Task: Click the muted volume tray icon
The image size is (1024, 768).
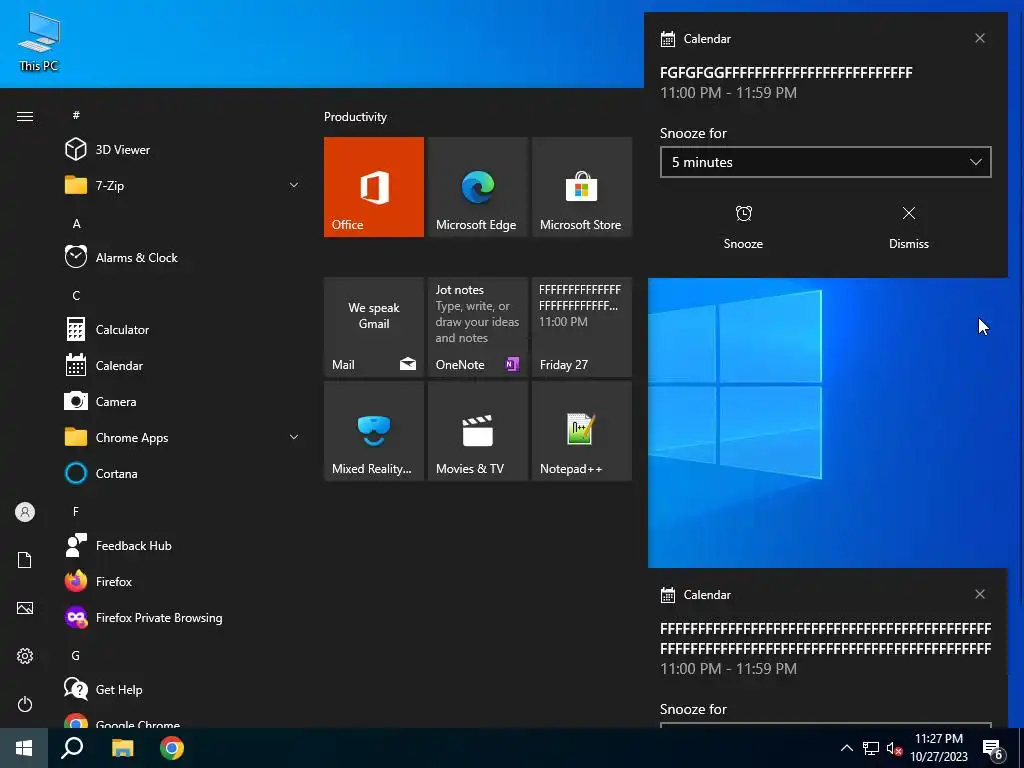Action: [x=894, y=748]
